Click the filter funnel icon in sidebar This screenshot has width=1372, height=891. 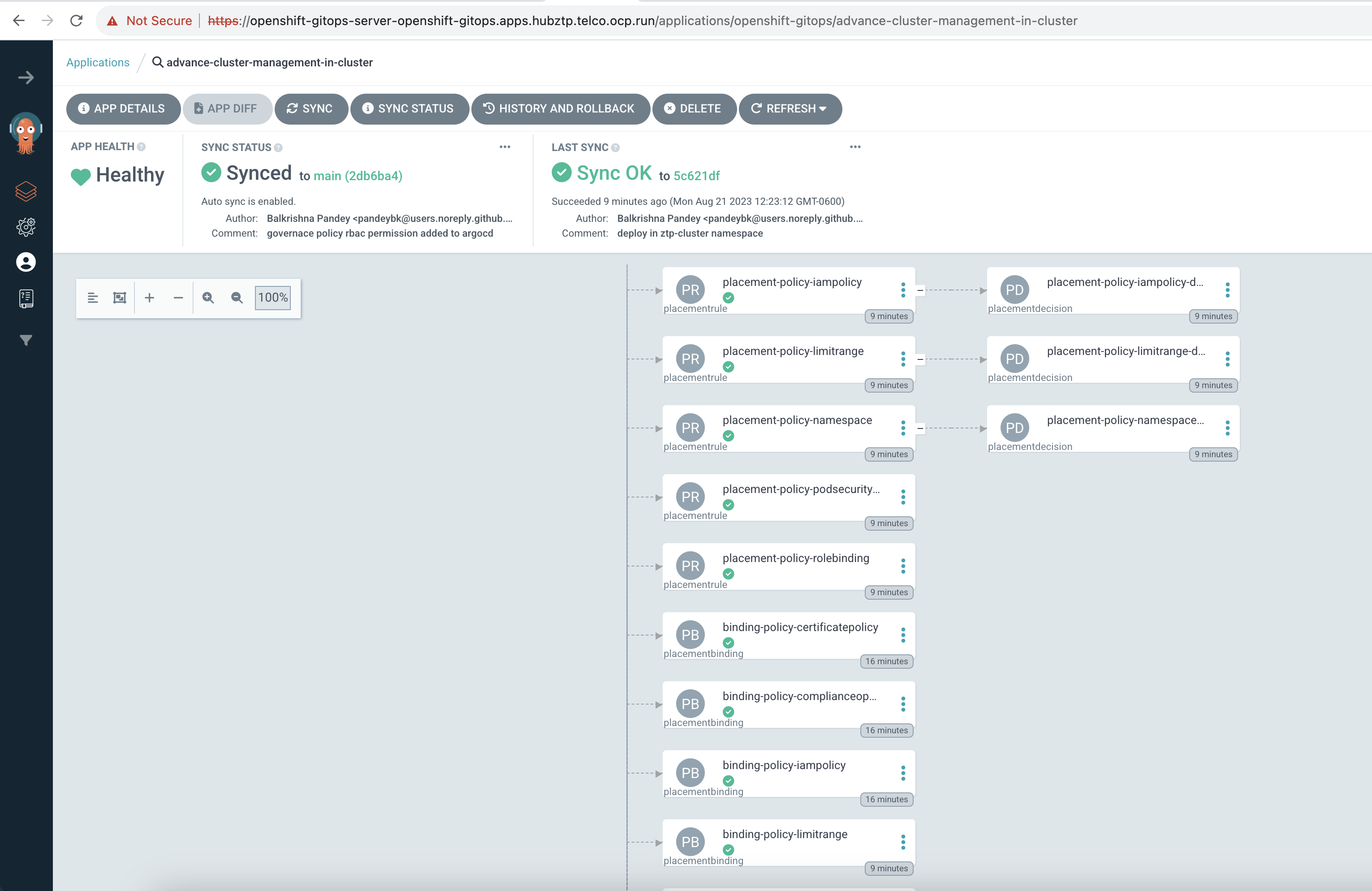pos(26,340)
